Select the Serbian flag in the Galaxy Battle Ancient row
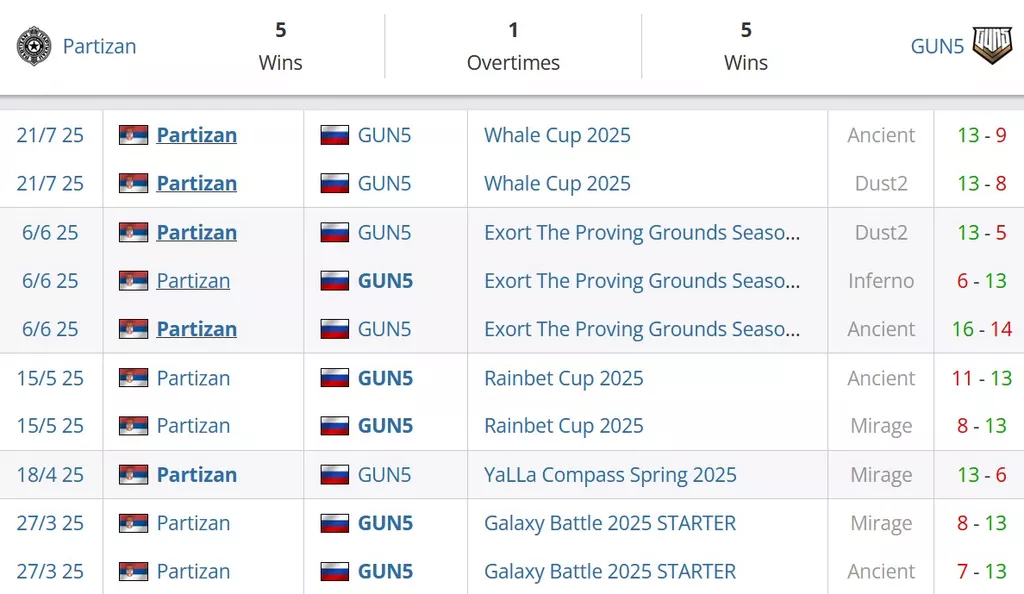 pos(133,571)
